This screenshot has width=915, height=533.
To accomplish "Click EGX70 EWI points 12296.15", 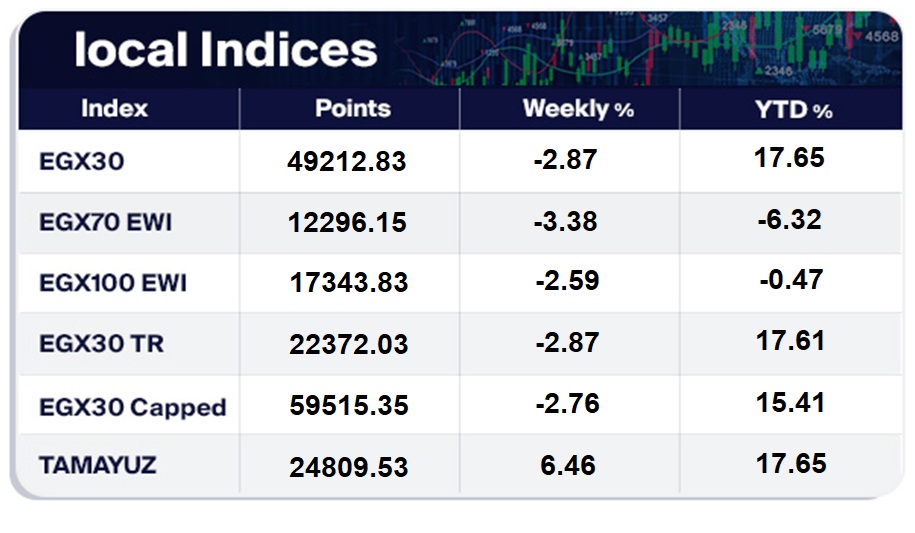I will click(348, 222).
